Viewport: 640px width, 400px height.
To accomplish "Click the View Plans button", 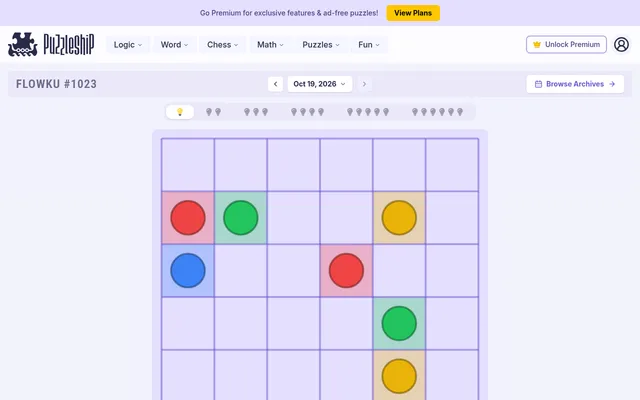I will [x=413, y=13].
